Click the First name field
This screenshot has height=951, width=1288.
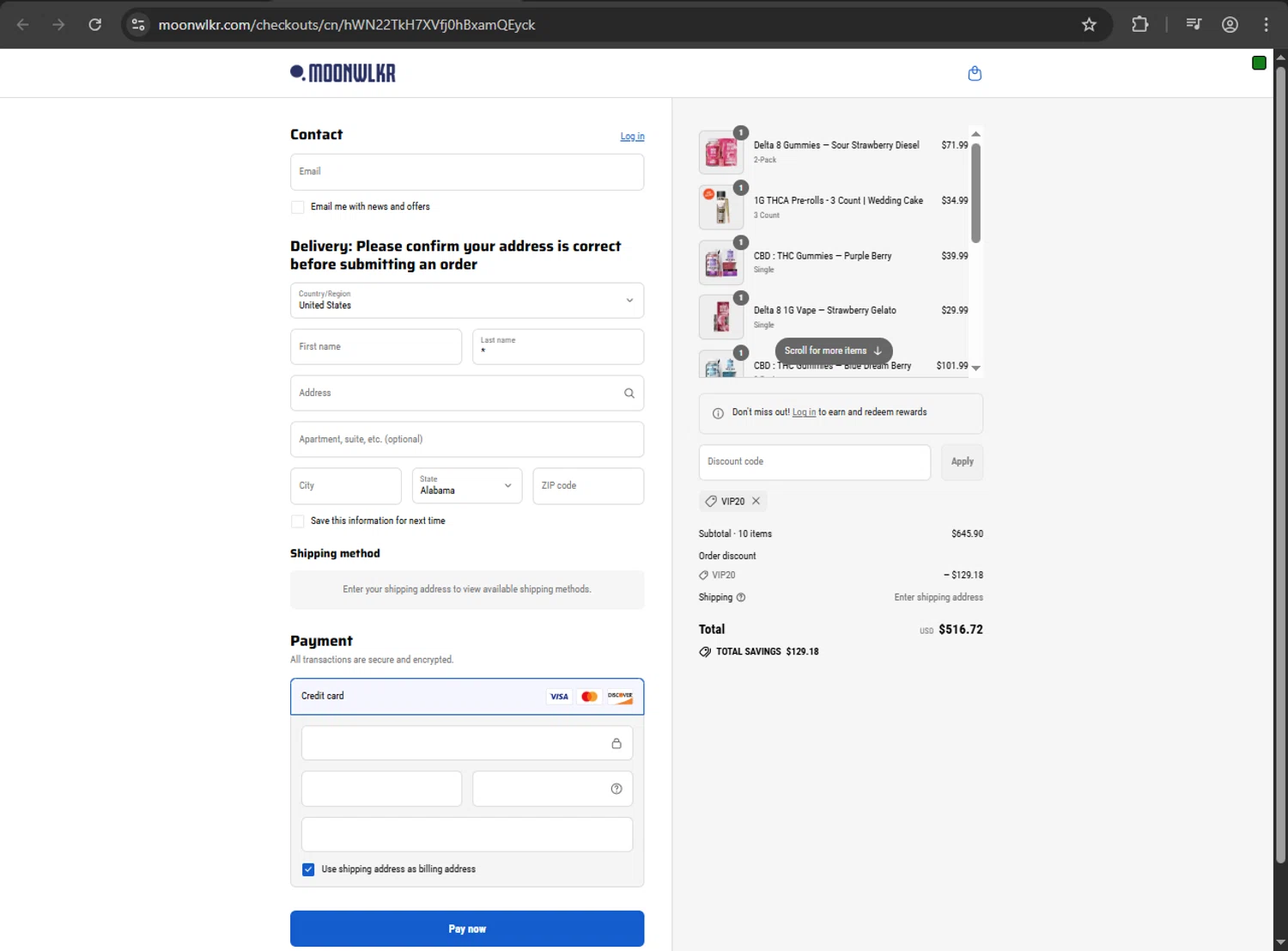pyautogui.click(x=376, y=347)
